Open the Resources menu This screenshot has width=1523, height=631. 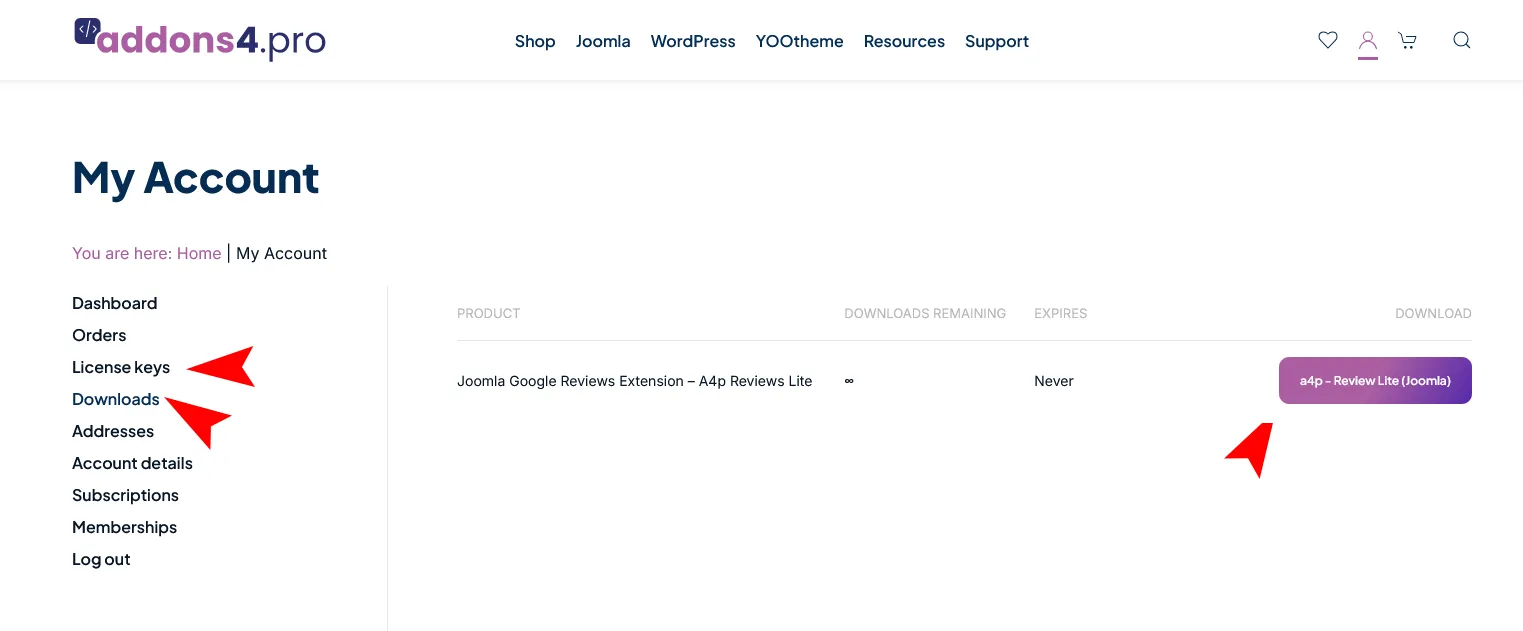(x=904, y=41)
